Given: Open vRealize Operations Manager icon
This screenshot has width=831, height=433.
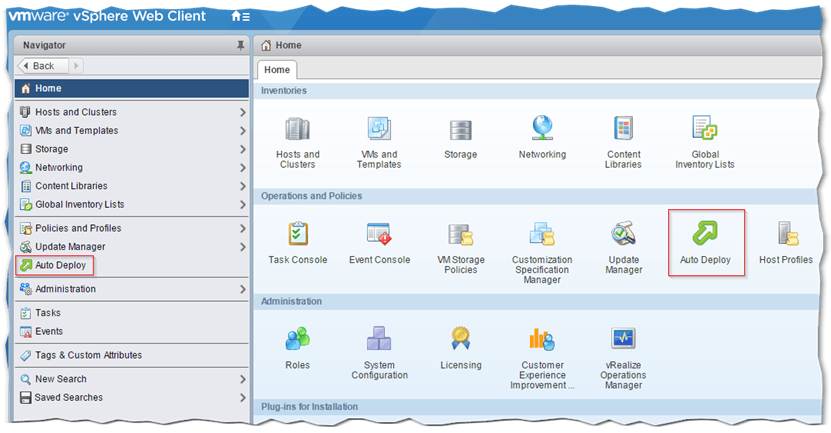Looking at the screenshot, I should (x=623, y=338).
